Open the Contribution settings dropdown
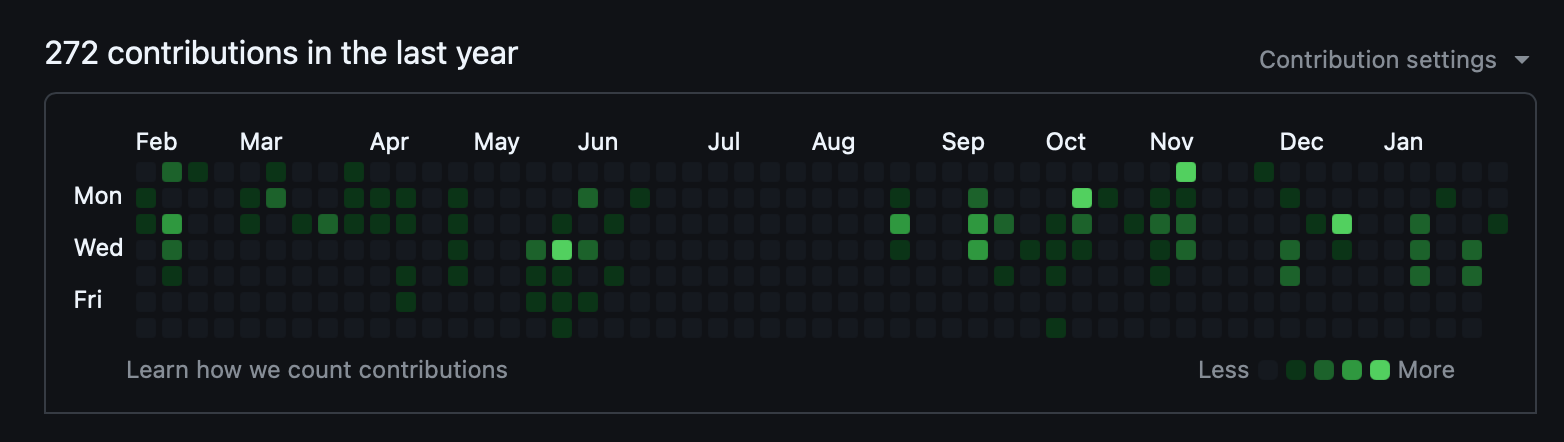Image resolution: width=1564 pixels, height=442 pixels. pos(1377,60)
